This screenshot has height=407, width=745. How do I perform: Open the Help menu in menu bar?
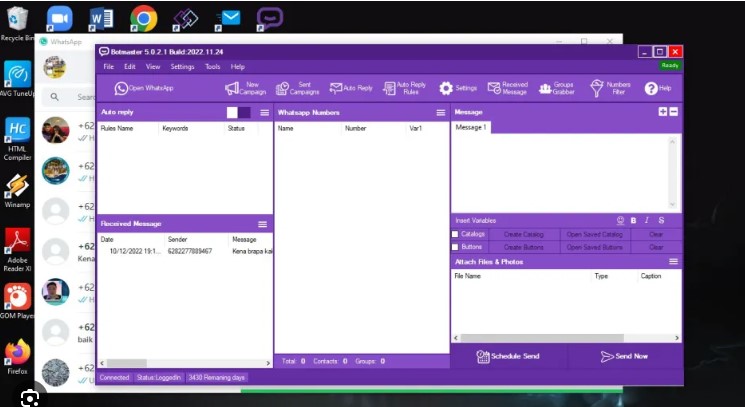pos(238,67)
